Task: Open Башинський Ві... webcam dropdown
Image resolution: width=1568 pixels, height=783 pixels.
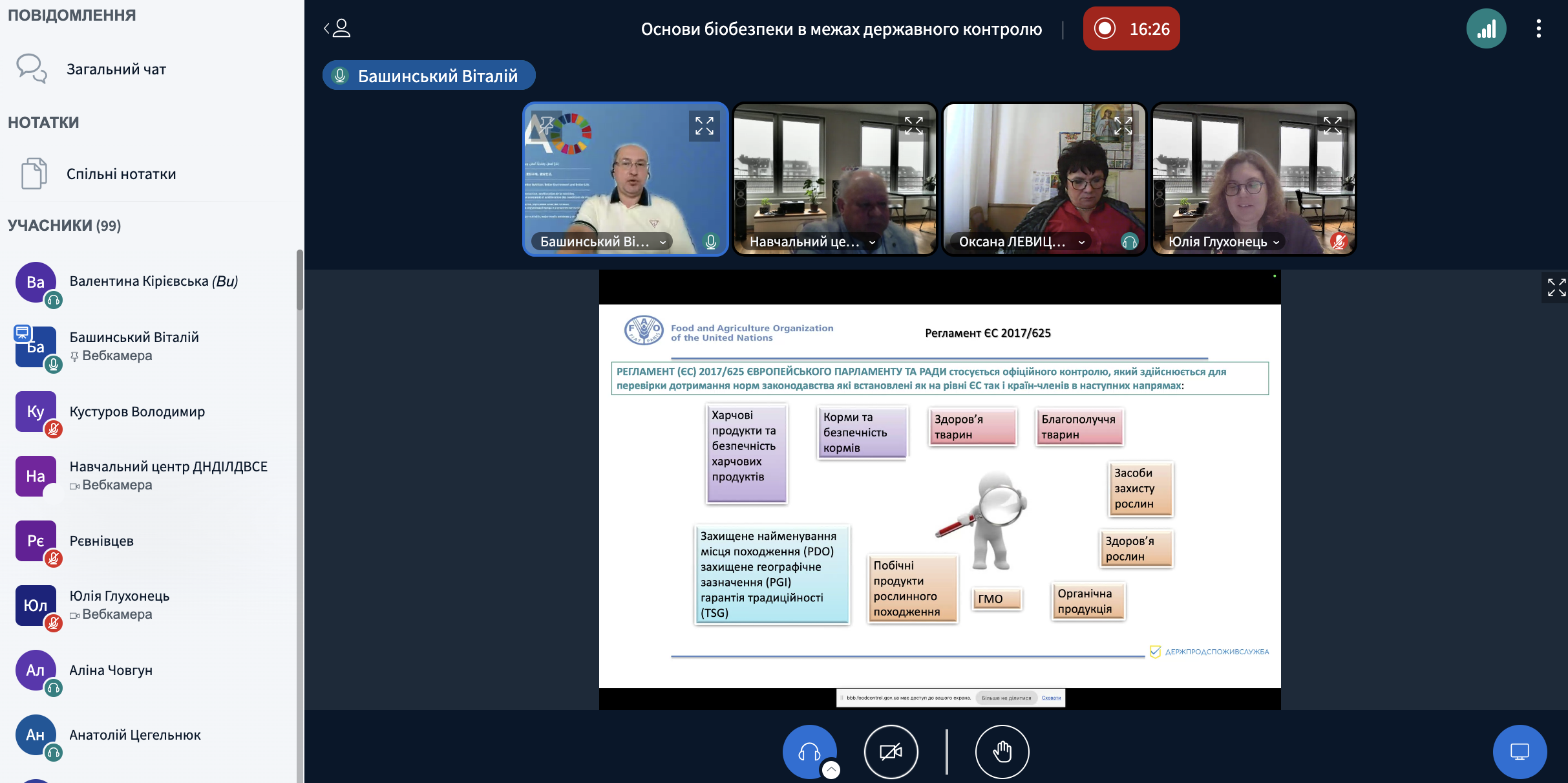Action: click(x=602, y=242)
